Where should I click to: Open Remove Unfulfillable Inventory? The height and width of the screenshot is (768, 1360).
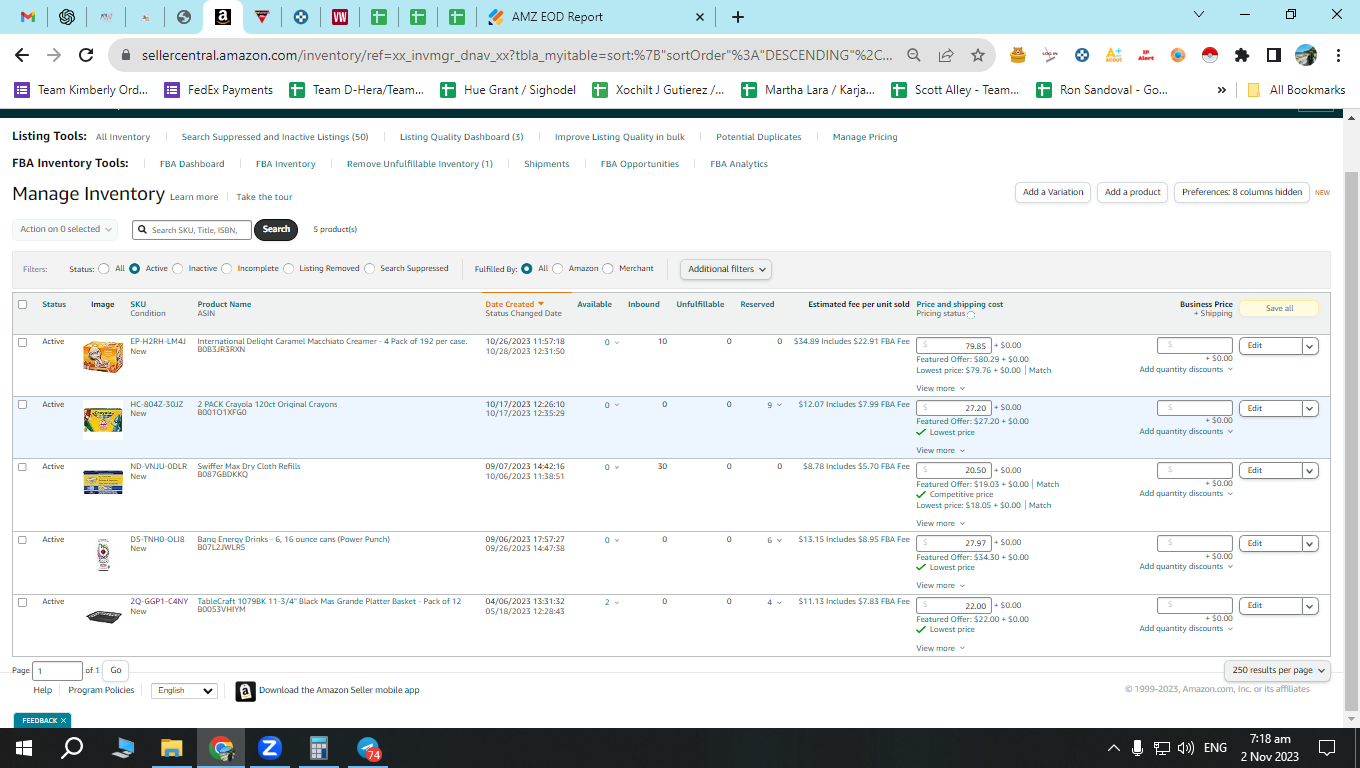pyautogui.click(x=420, y=164)
